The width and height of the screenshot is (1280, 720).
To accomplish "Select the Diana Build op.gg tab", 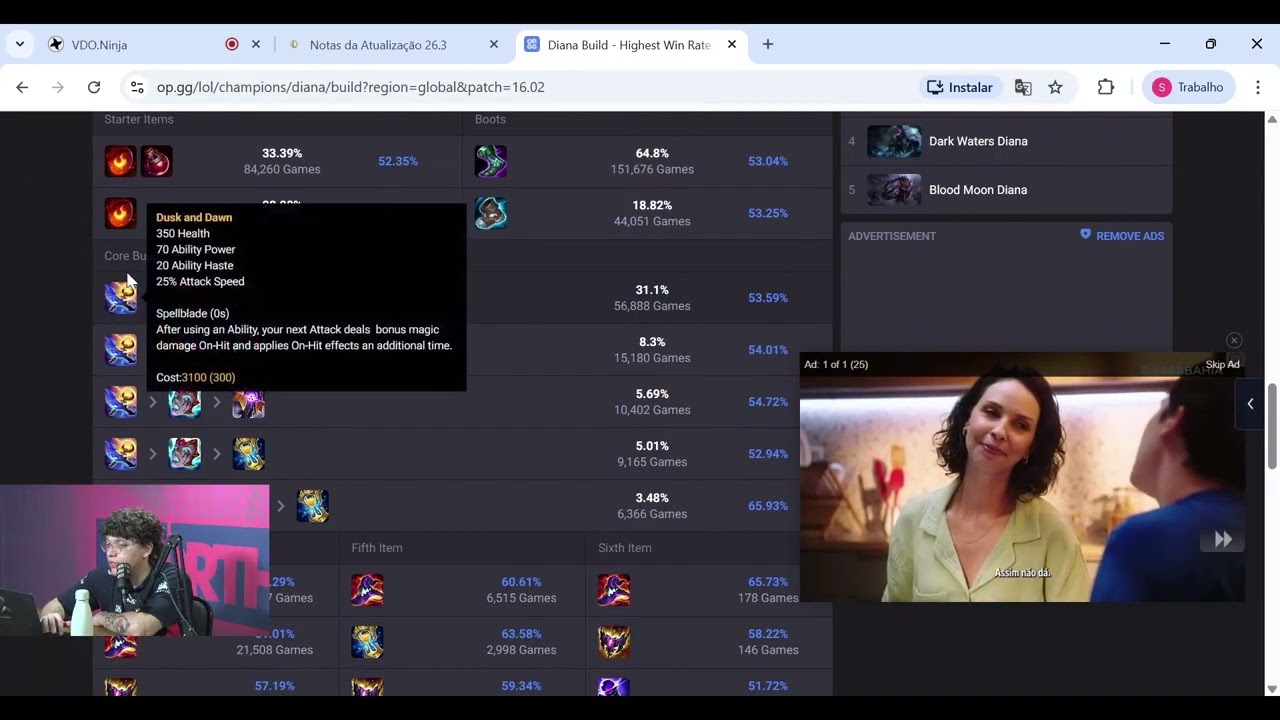I will click(x=629, y=45).
